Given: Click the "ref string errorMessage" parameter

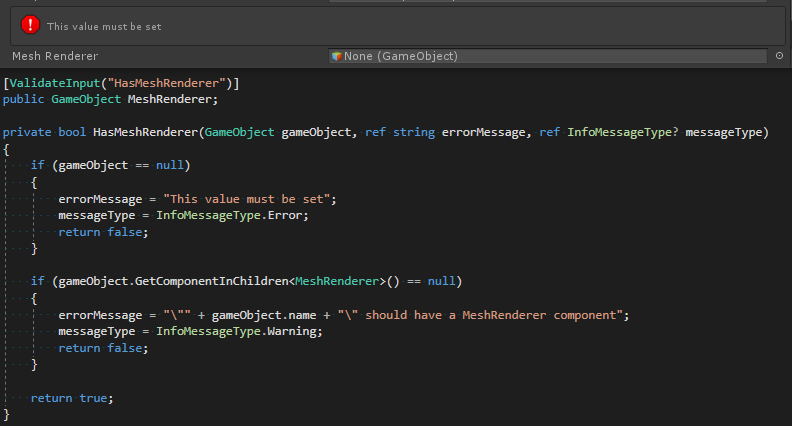Looking at the screenshot, I should click(x=445, y=132).
